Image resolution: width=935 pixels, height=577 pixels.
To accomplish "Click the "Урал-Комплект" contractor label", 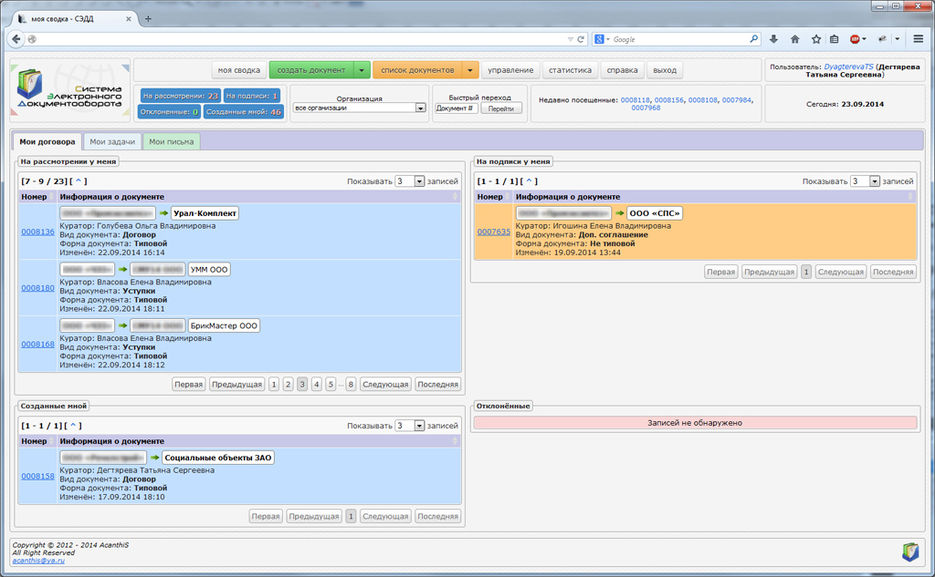I will tap(205, 213).
